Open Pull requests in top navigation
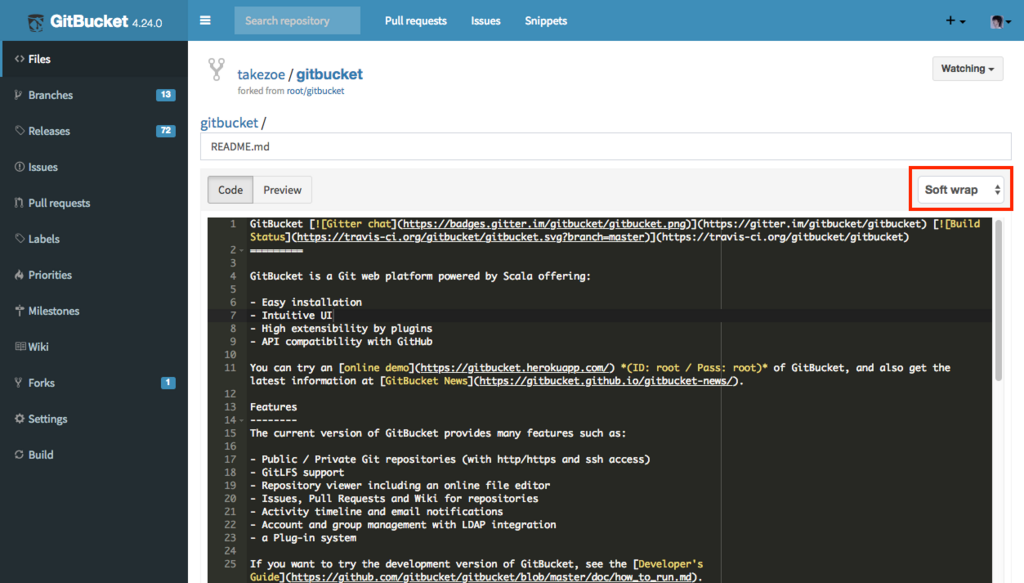Screen dimensions: 1024x583 [415, 21]
